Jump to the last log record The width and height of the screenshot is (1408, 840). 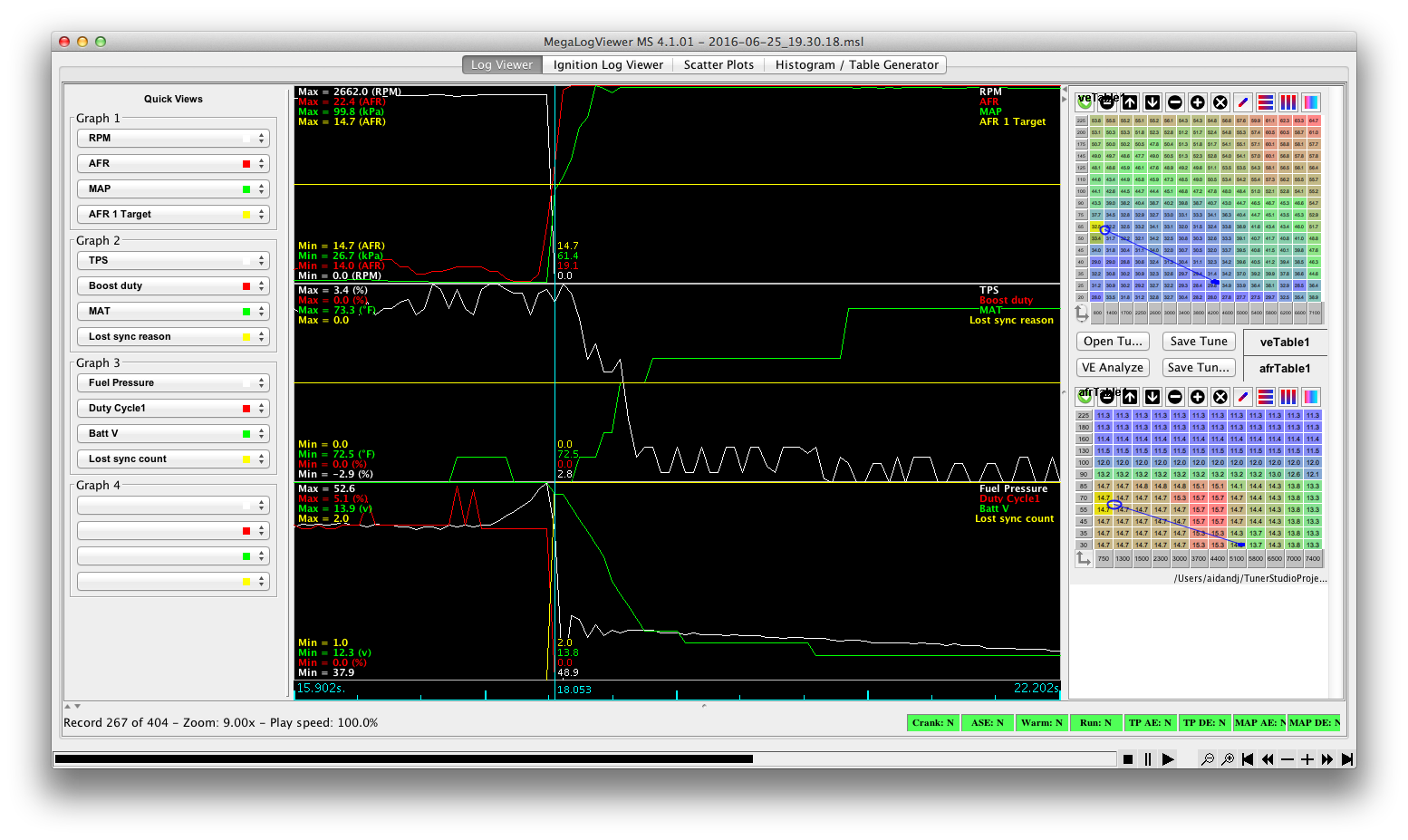[x=1347, y=759]
